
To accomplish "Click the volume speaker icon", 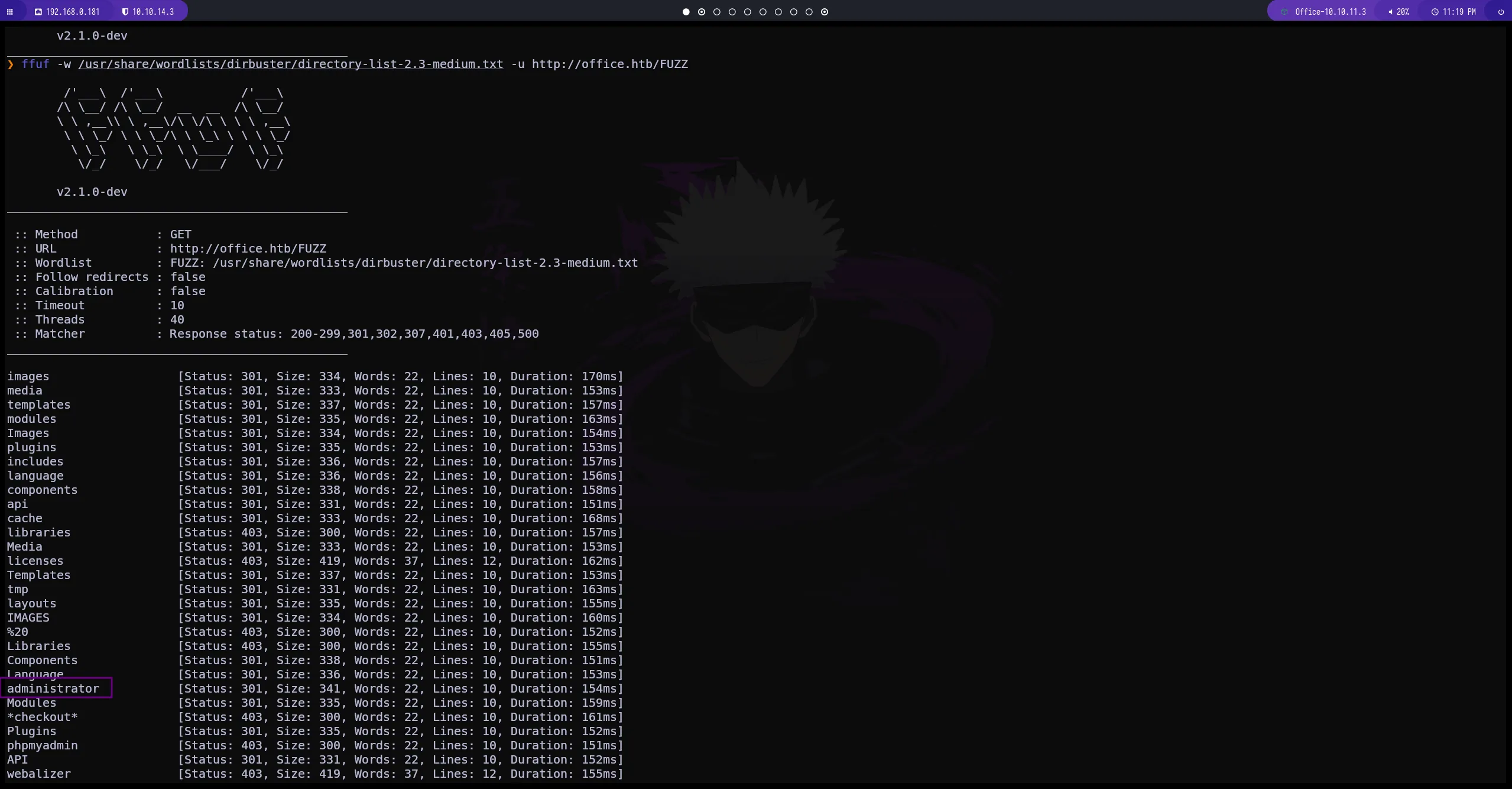I will [1390, 12].
